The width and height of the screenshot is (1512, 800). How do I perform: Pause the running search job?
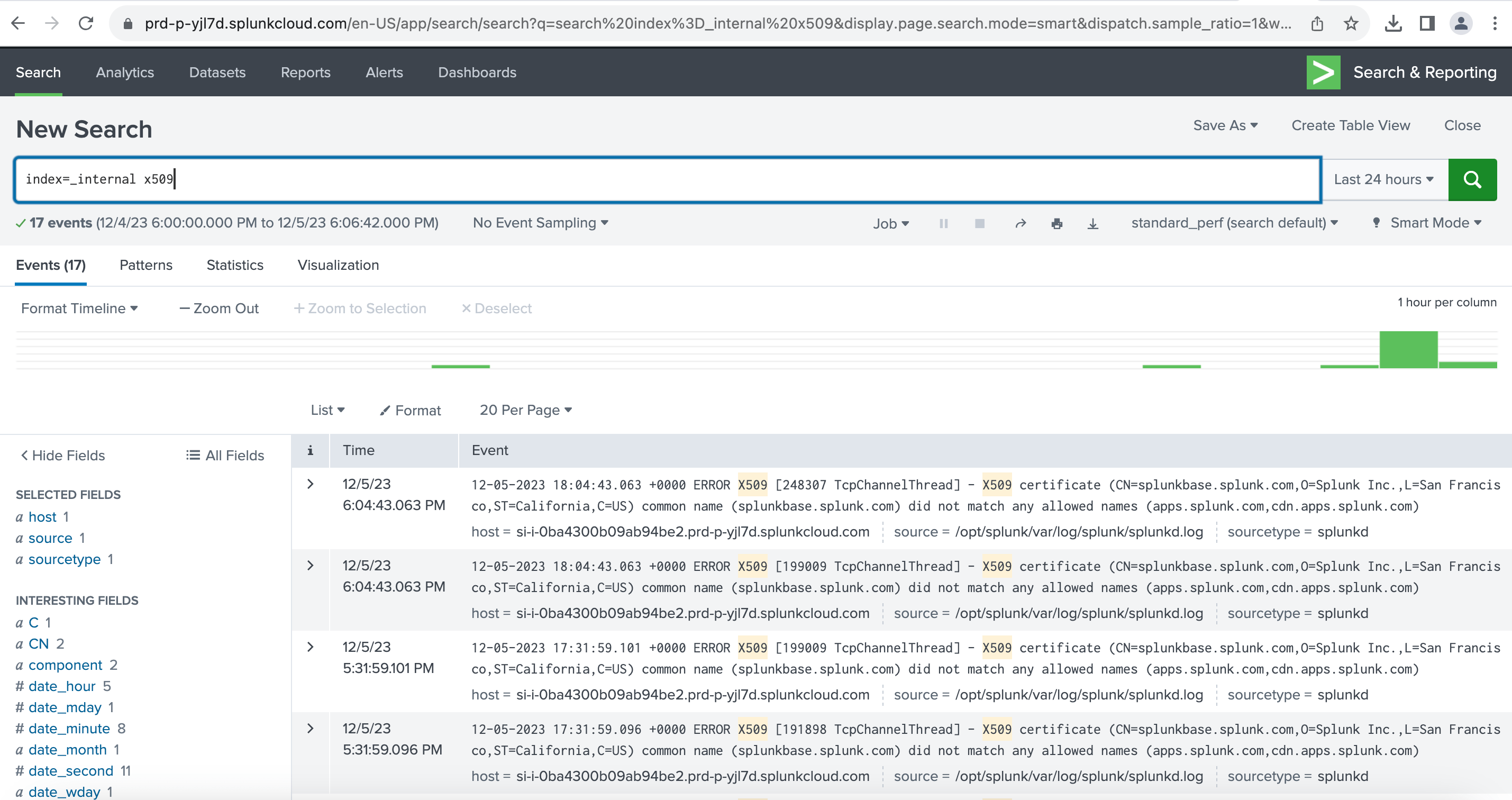943,223
